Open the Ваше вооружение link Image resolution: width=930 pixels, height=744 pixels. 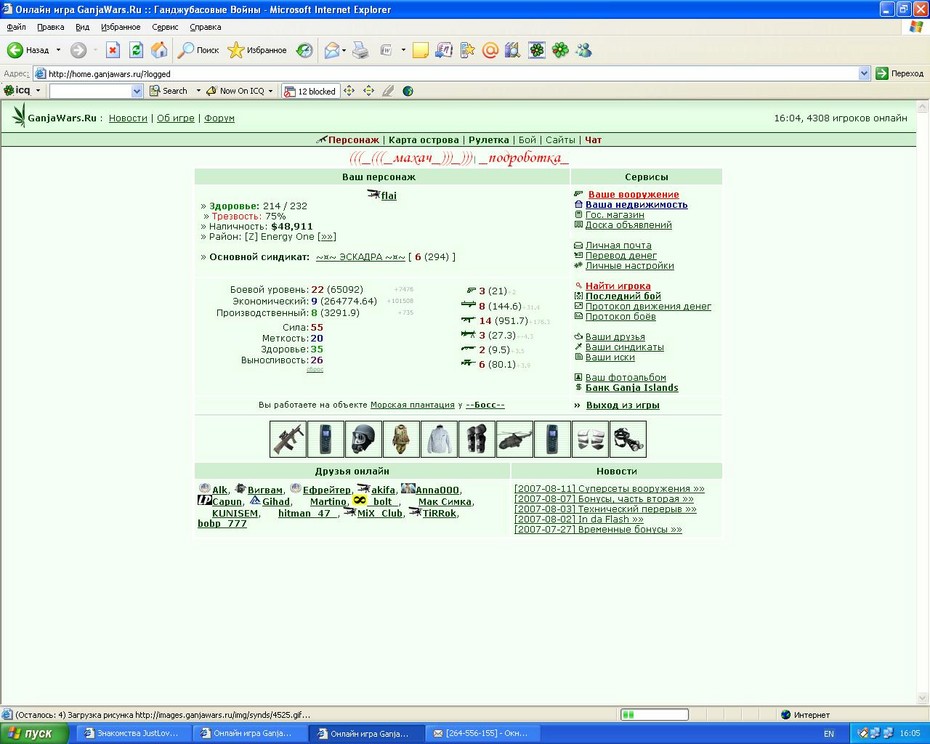(x=633, y=195)
